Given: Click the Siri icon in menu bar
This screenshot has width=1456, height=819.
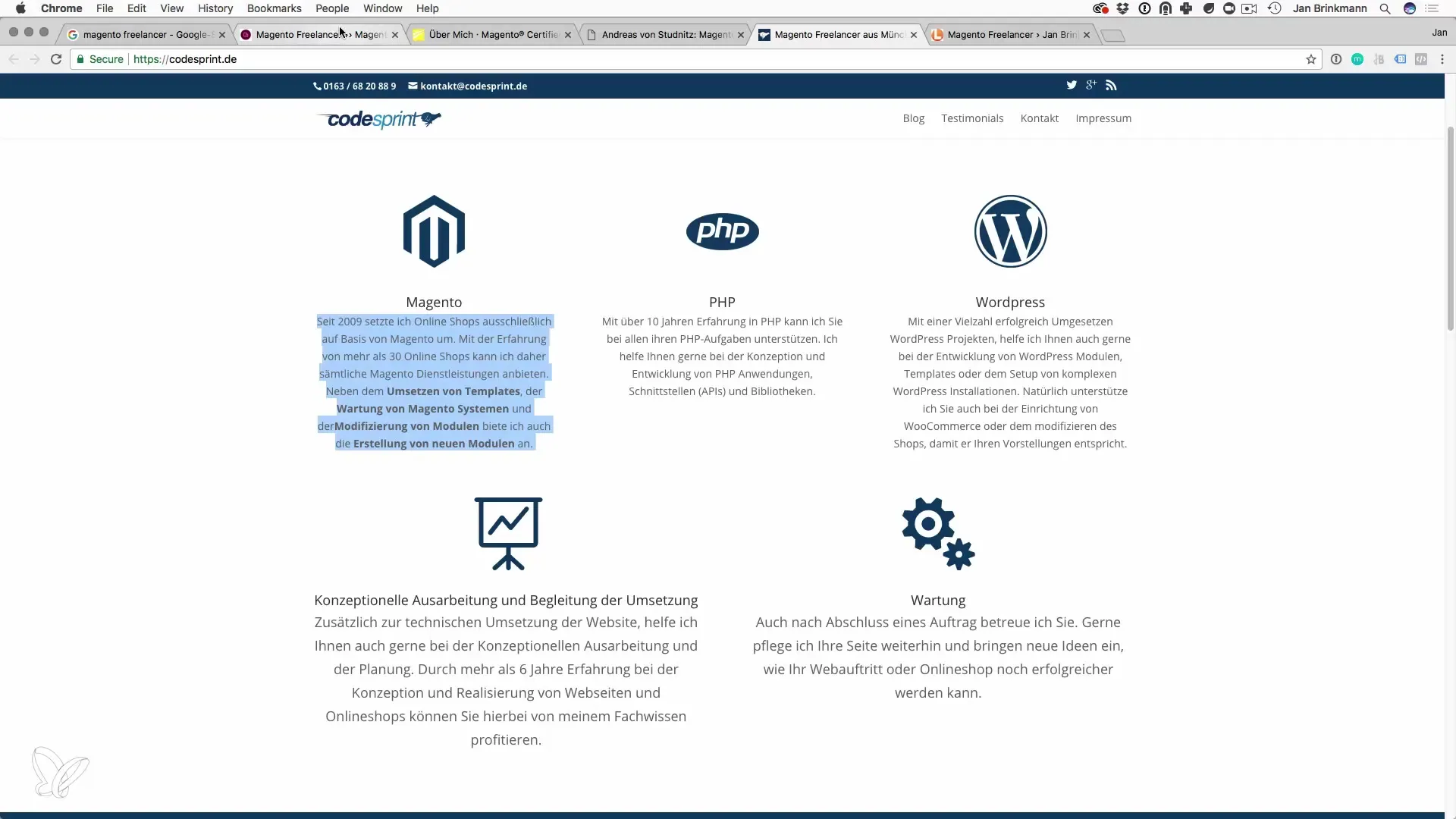Looking at the screenshot, I should tap(1410, 8).
